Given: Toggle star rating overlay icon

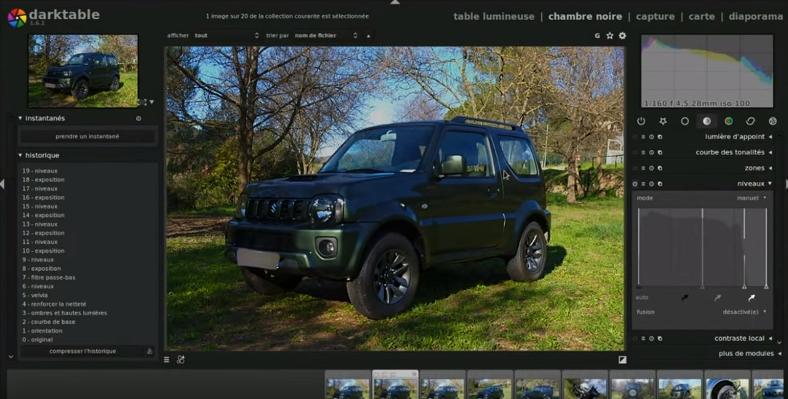Looking at the screenshot, I should 610,36.
